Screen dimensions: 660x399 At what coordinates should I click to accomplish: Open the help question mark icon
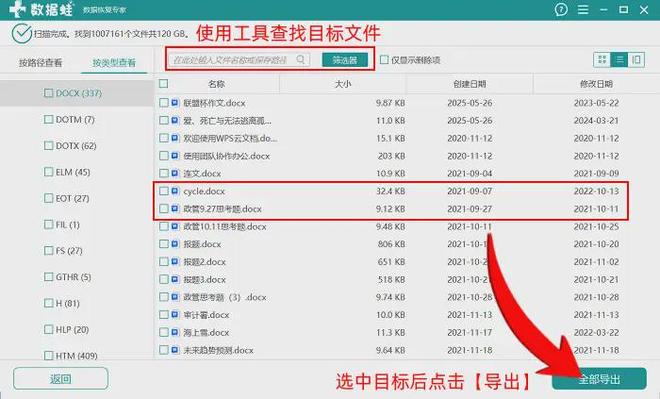click(x=561, y=9)
